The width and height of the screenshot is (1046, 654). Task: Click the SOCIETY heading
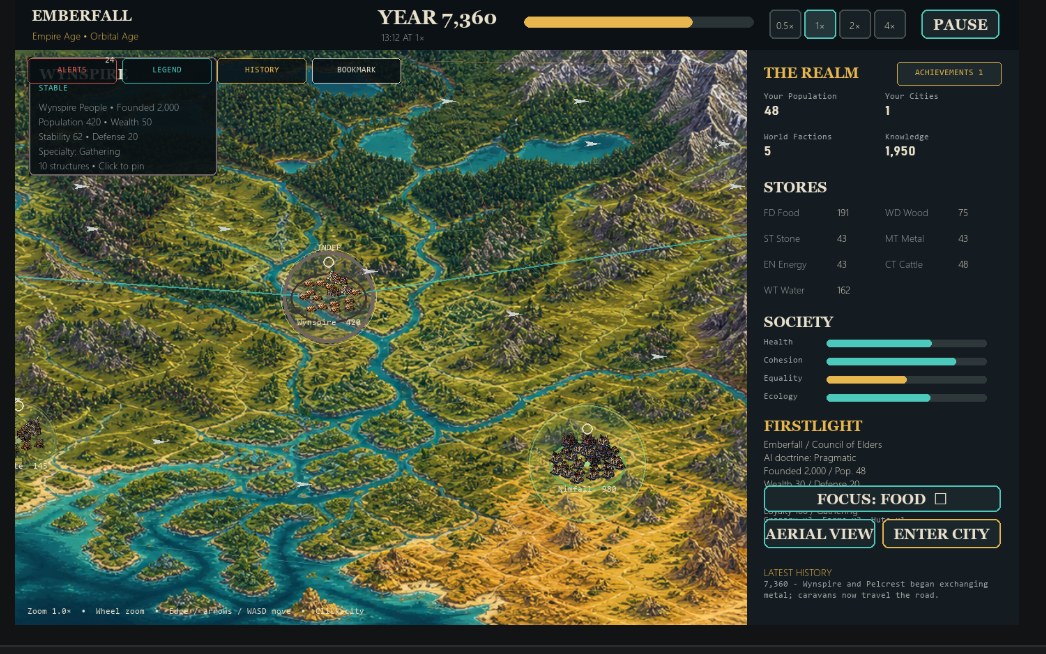[798, 322]
